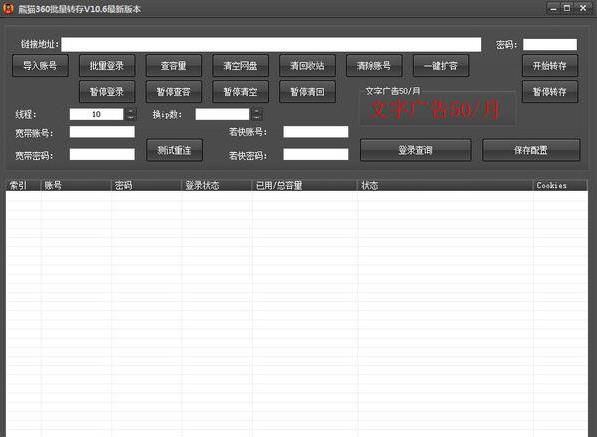Expand capacity using 一键扩容
This screenshot has width=597, height=437.
click(441, 66)
